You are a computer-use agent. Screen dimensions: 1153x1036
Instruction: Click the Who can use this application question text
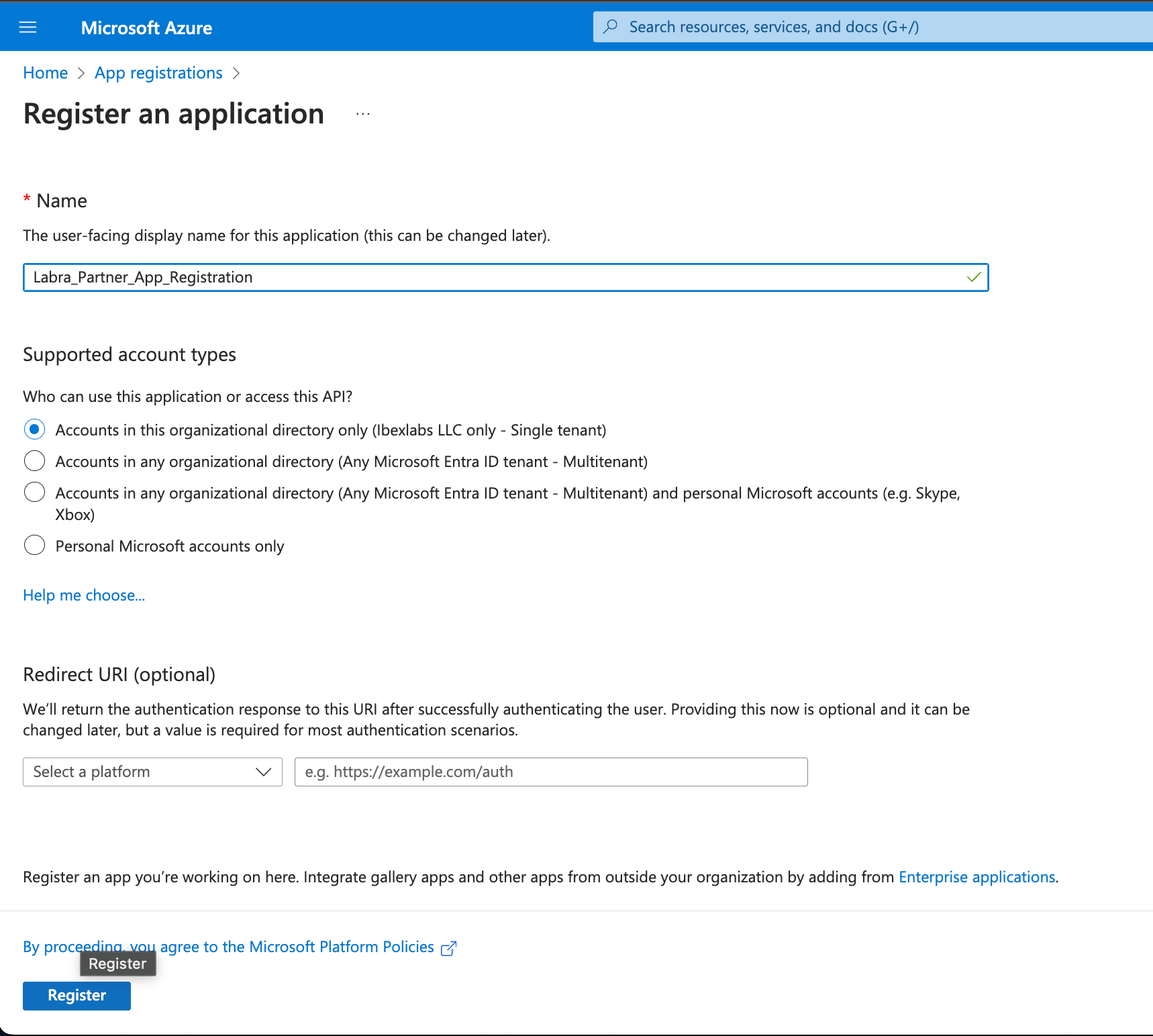(x=188, y=397)
